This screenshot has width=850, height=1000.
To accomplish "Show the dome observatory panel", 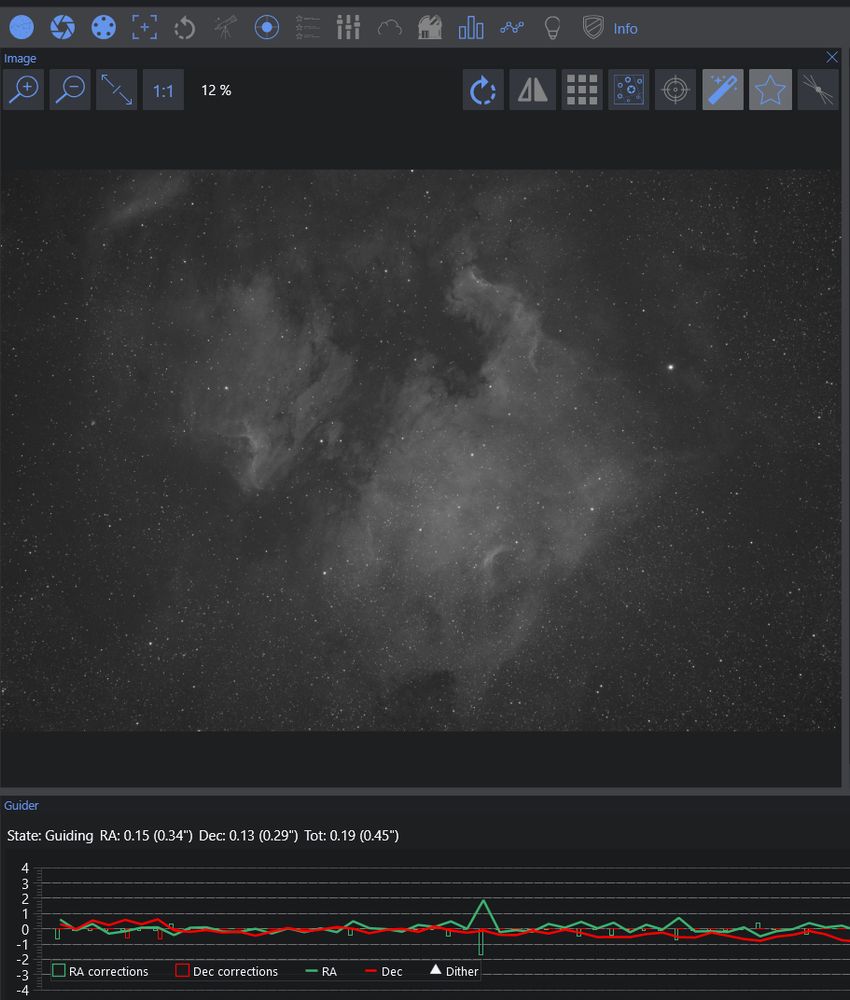I will 430,27.
